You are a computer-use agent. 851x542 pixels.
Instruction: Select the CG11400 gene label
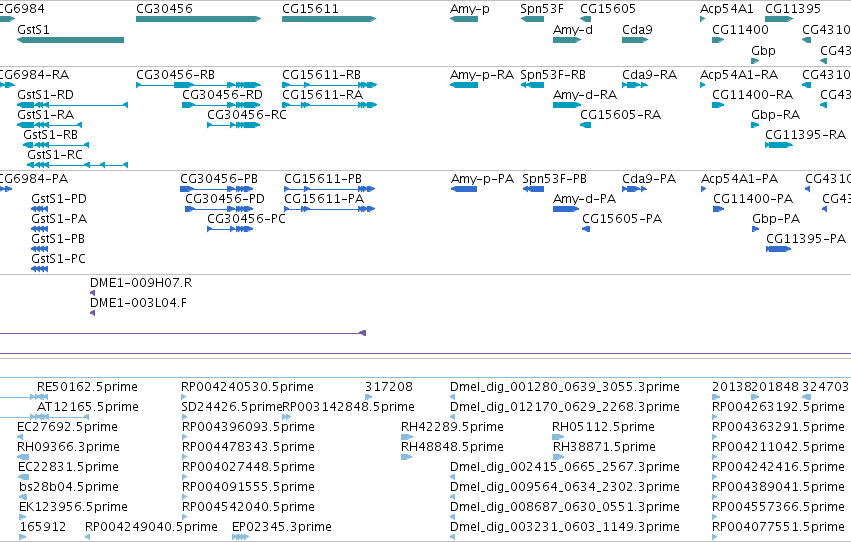[740, 30]
